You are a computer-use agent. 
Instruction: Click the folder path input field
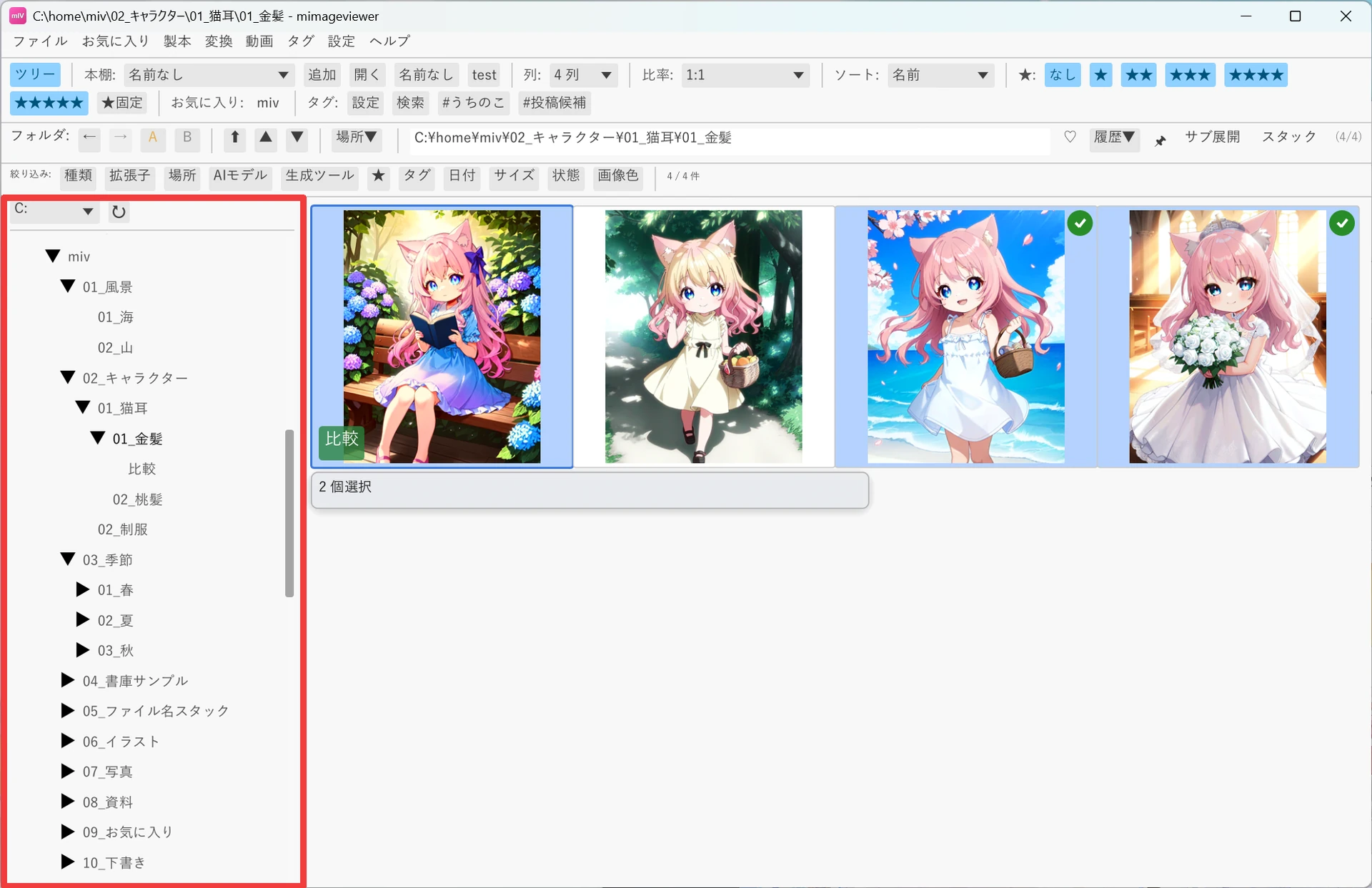729,139
